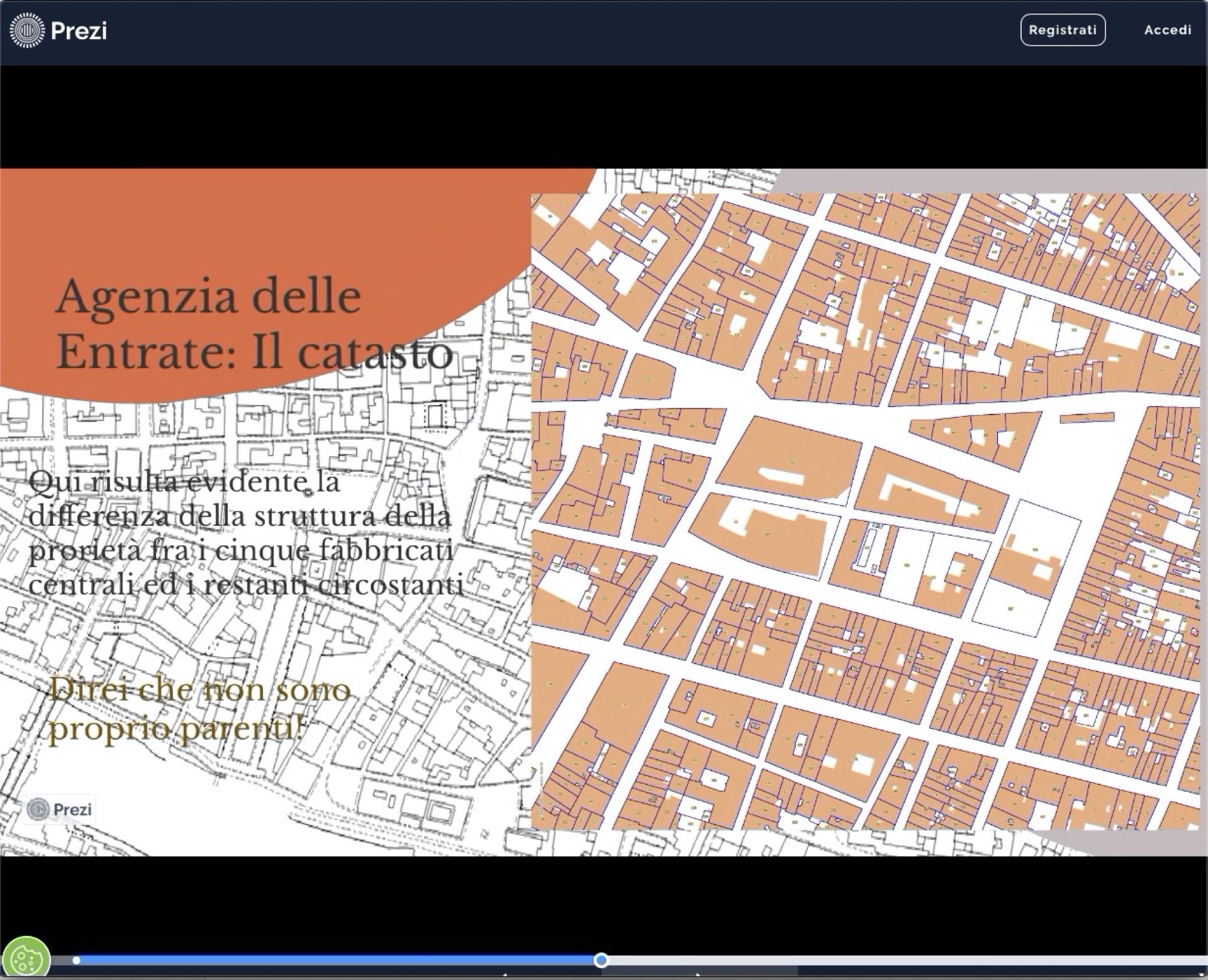
Task: Click the cadastral map image
Action: (865, 511)
